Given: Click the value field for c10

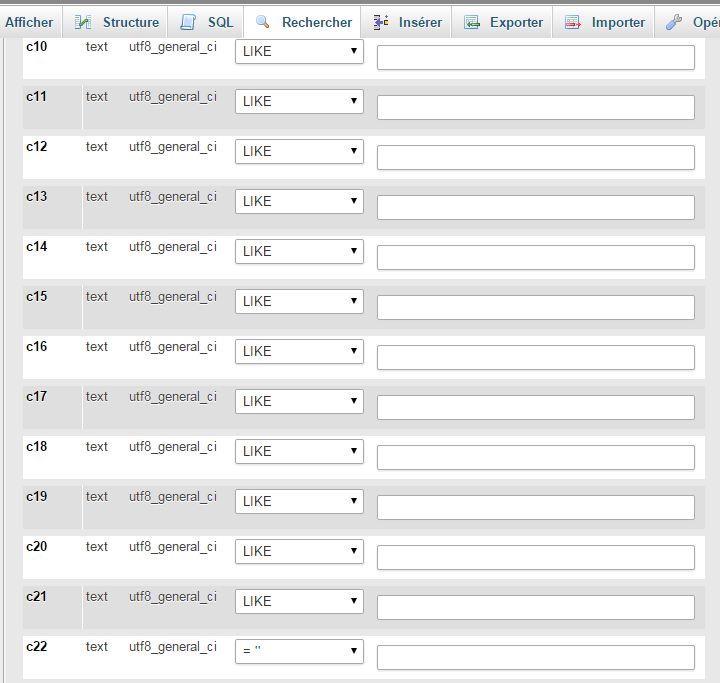Looking at the screenshot, I should pos(536,57).
